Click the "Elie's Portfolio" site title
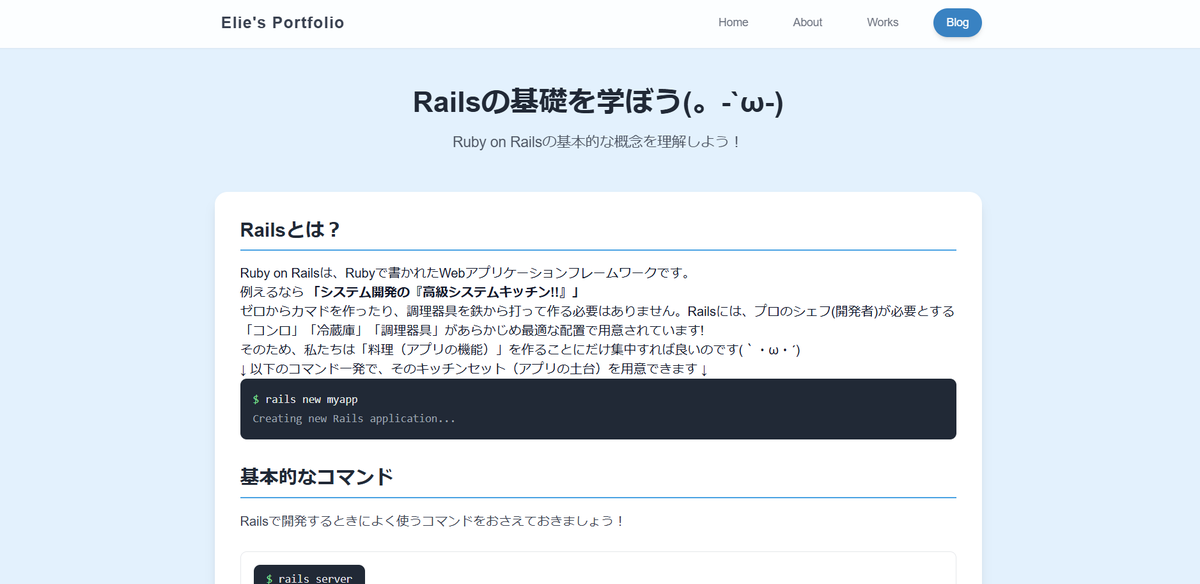This screenshot has height=584, width=1200. (282, 22)
